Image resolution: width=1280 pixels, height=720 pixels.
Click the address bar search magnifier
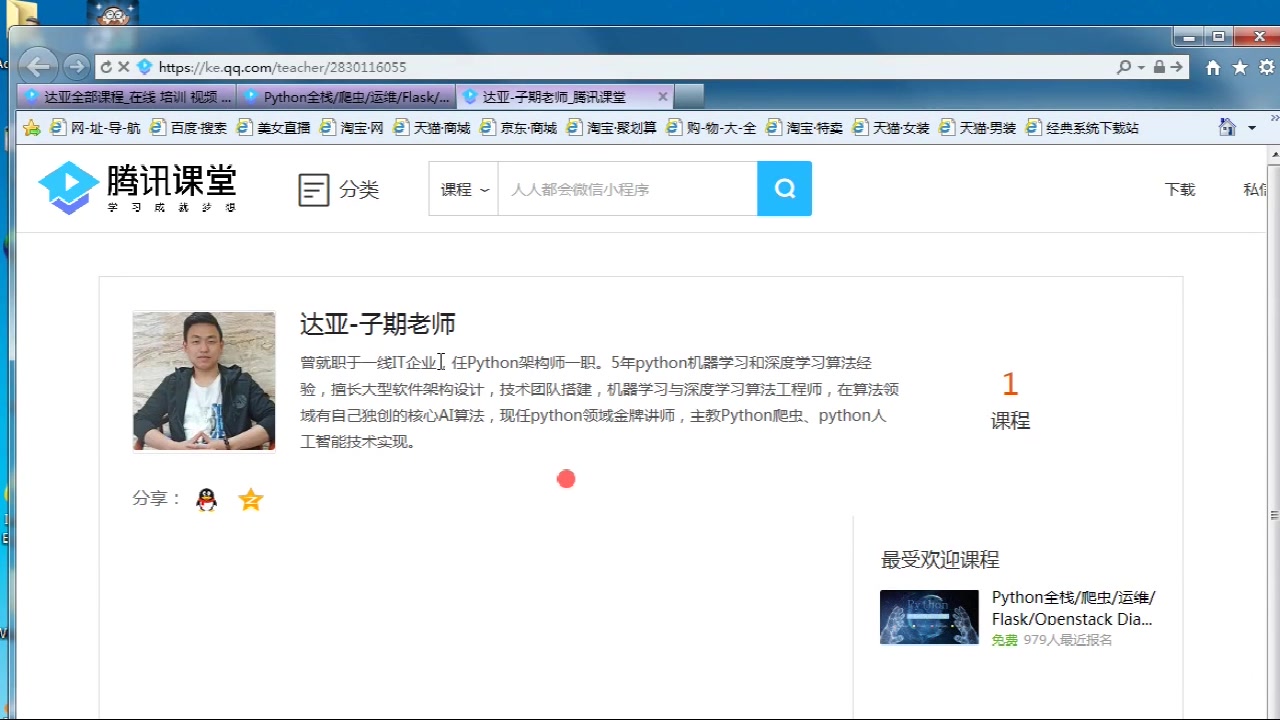[x=1124, y=67]
